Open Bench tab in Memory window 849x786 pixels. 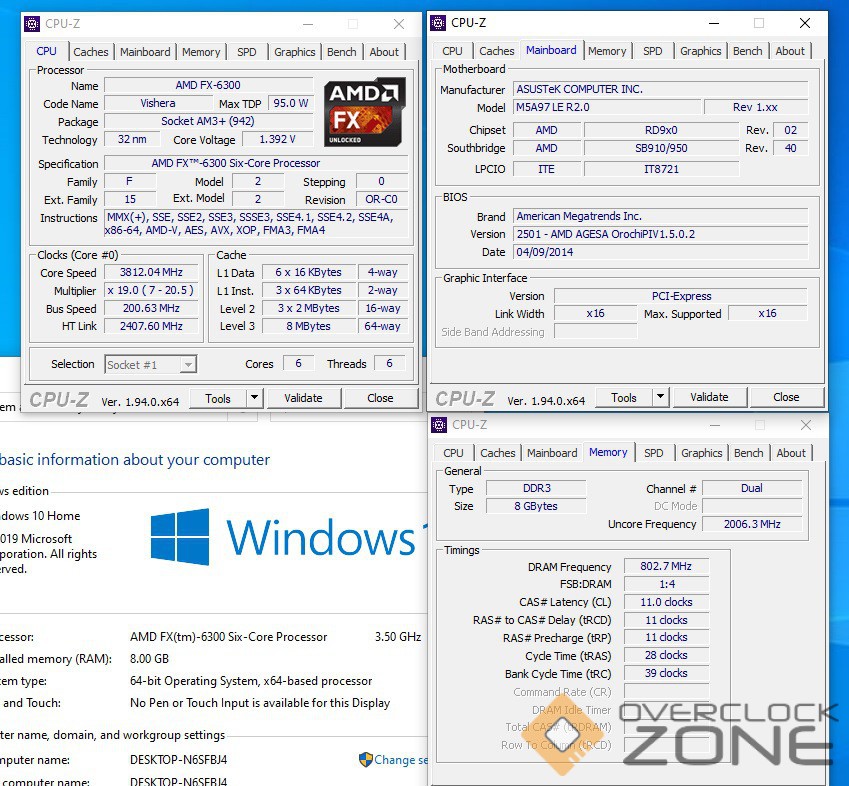pos(749,453)
